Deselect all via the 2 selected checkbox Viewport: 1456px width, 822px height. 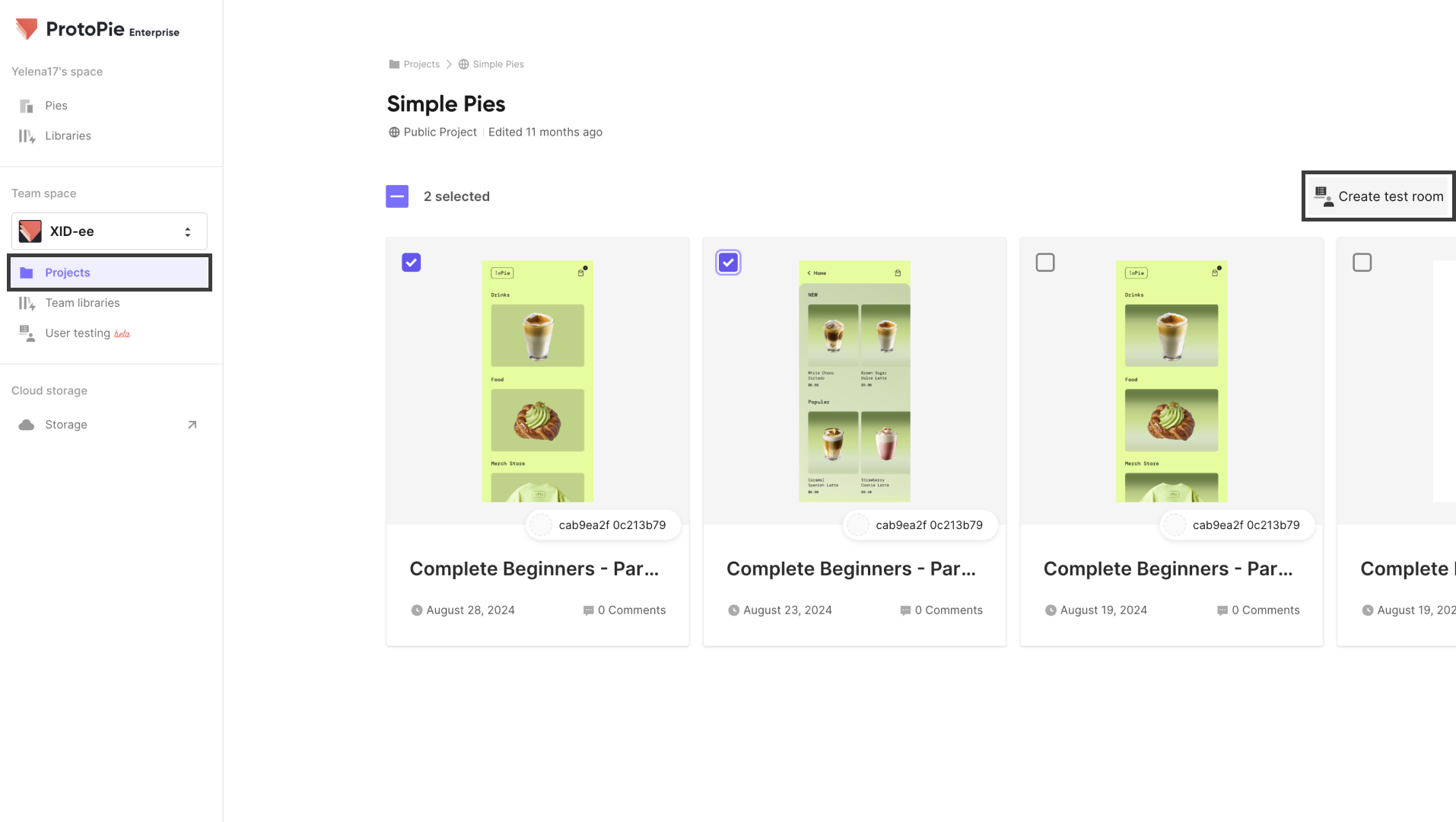click(x=397, y=196)
